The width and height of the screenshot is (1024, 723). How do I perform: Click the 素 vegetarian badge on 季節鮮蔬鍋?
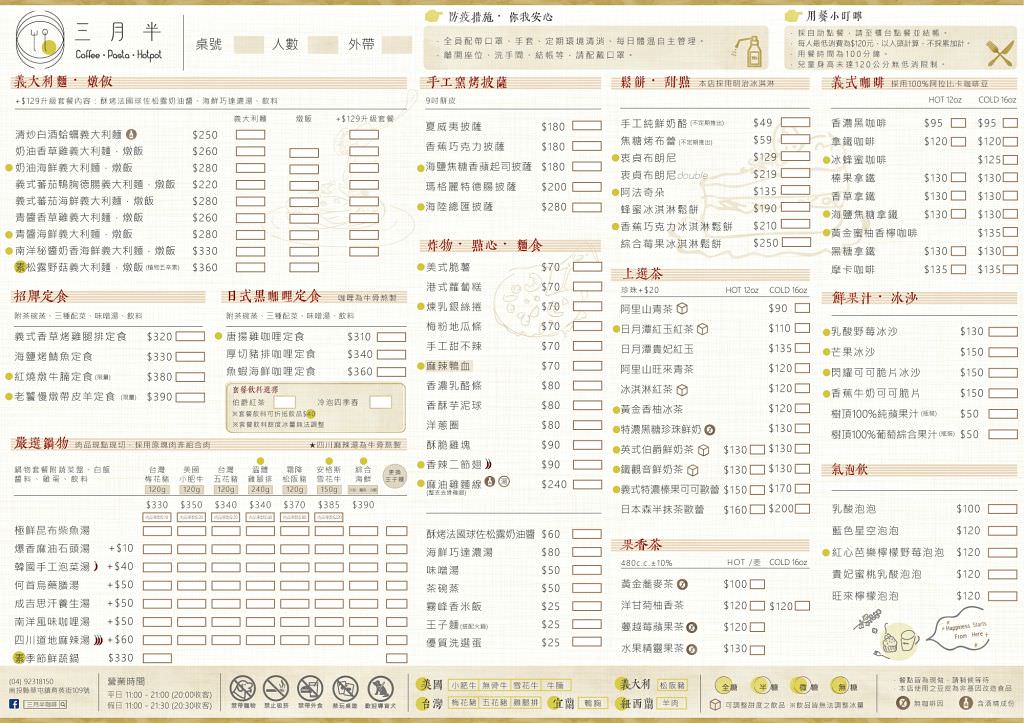(19, 658)
